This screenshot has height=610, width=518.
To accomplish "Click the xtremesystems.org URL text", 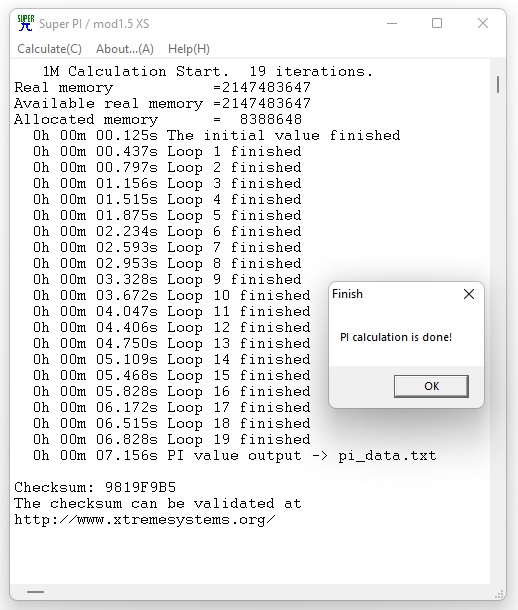I will [145, 519].
